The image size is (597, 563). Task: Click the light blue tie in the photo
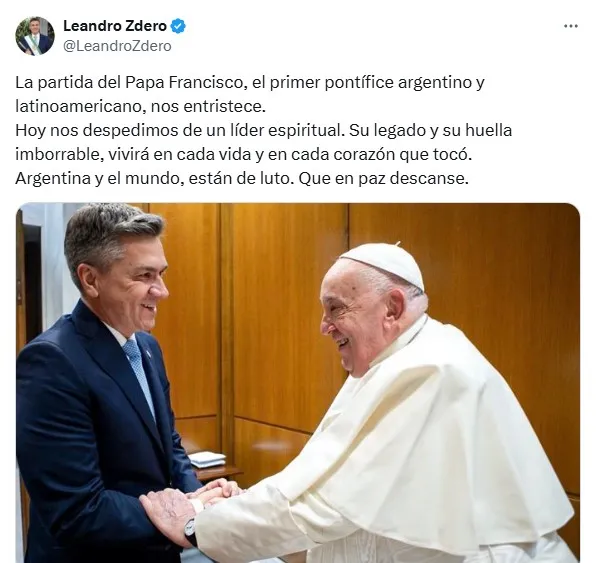tap(140, 374)
